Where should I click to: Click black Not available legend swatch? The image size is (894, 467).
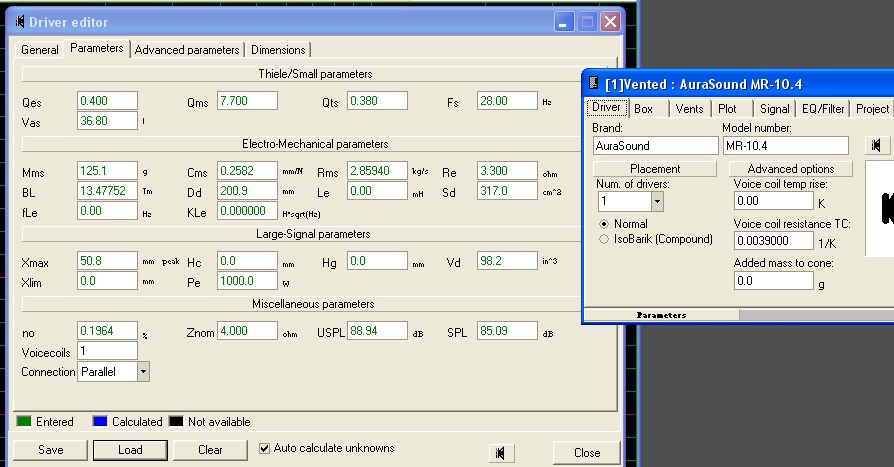tap(176, 421)
